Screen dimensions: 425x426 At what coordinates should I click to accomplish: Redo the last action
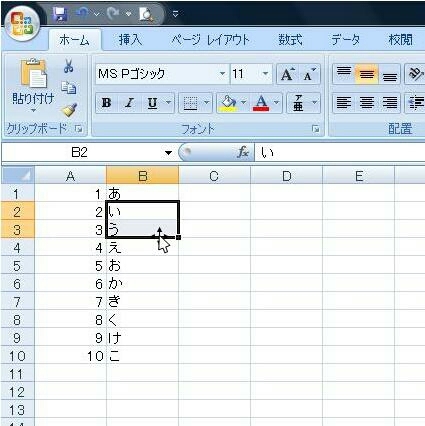(114, 14)
